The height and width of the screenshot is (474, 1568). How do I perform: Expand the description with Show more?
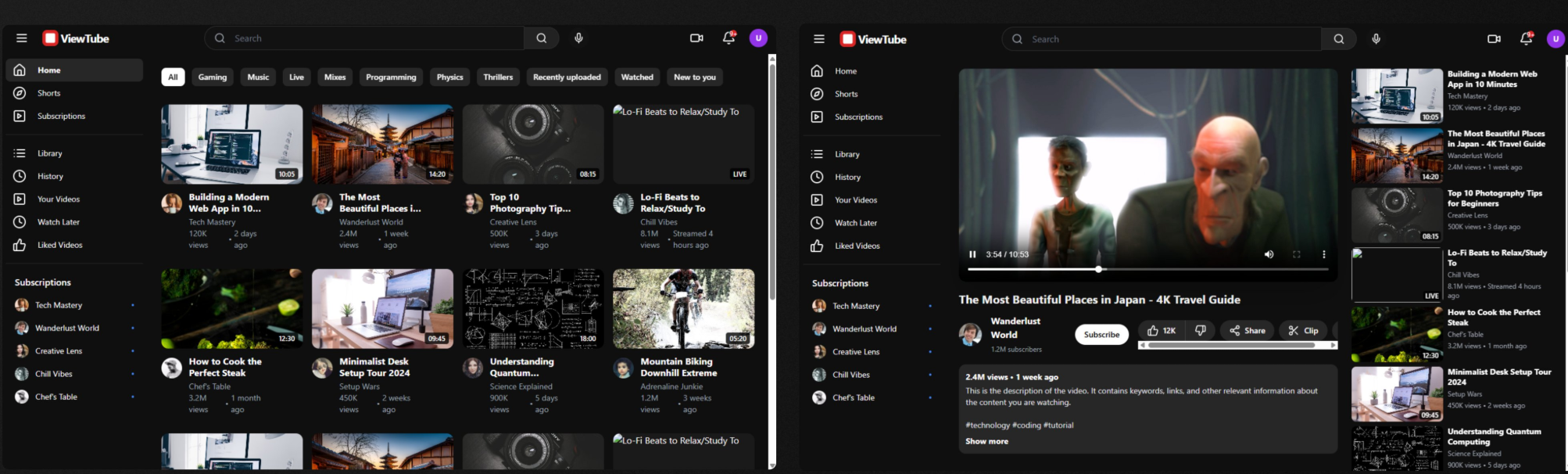pyautogui.click(x=986, y=441)
